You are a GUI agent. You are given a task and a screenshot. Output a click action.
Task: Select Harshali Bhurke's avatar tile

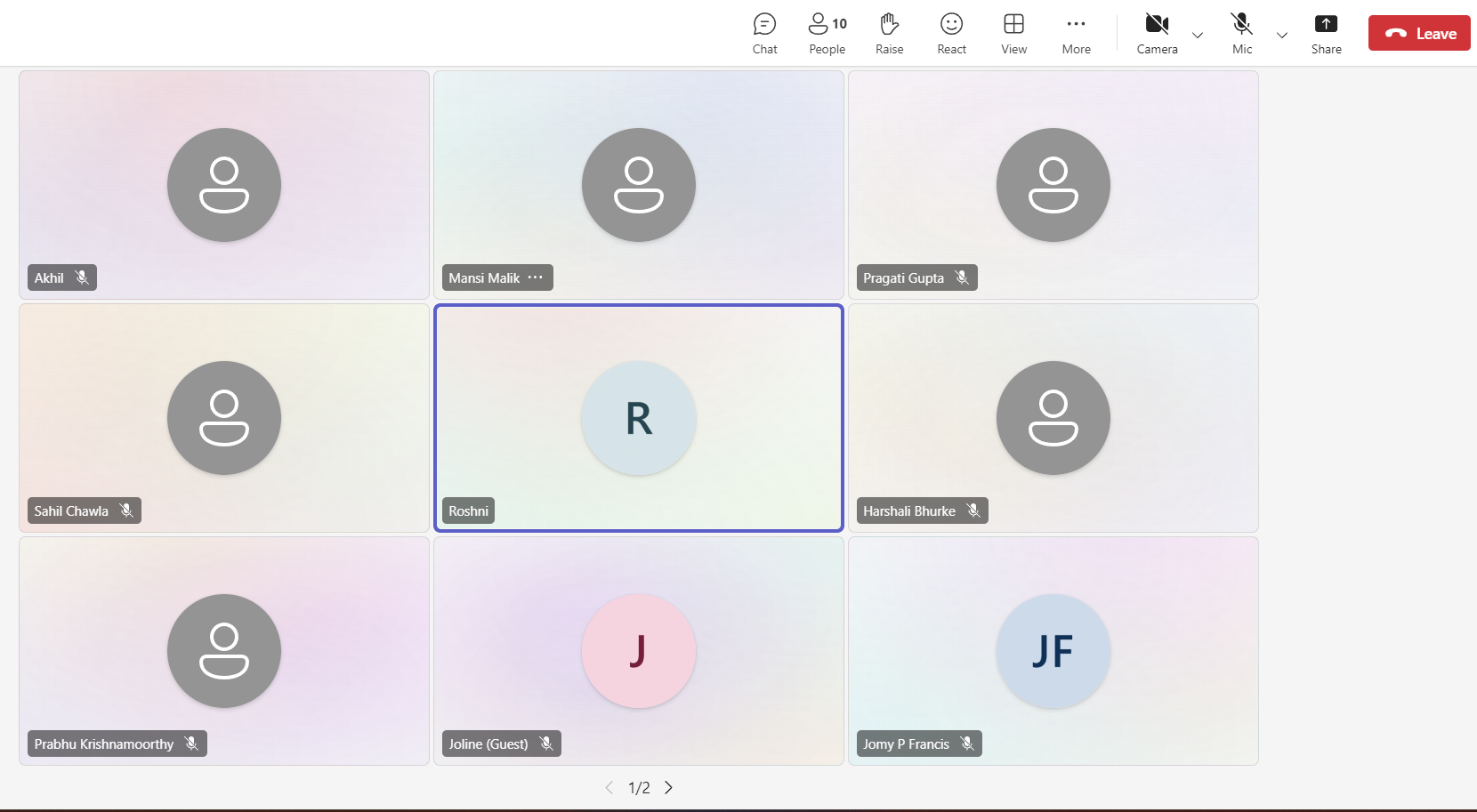tap(1053, 418)
